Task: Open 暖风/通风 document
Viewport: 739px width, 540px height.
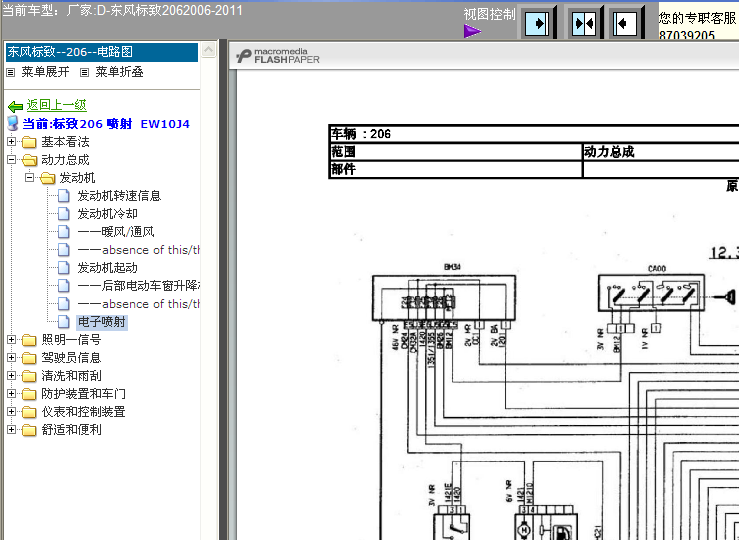Action: (x=116, y=231)
